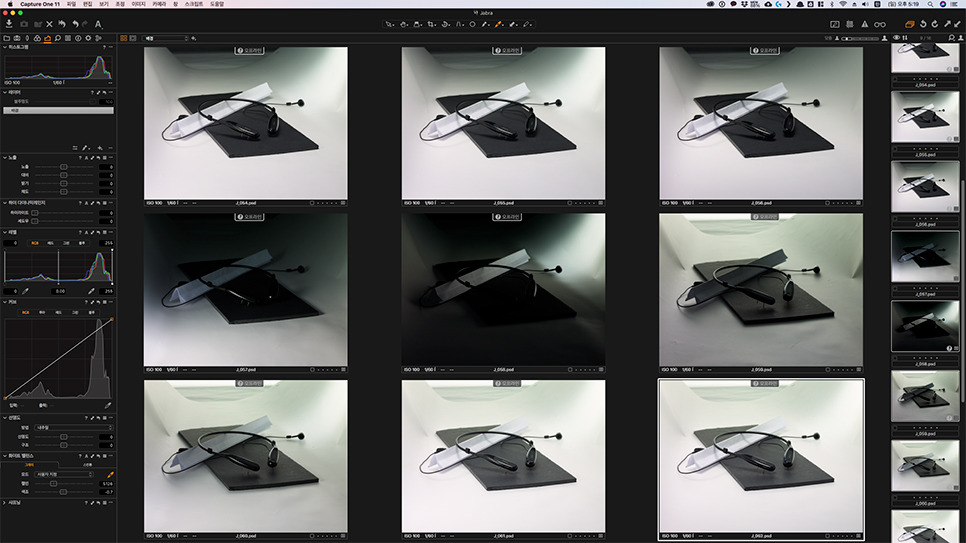Click the macOS Spotlight search icon
The image size is (966, 543).
coord(930,4)
